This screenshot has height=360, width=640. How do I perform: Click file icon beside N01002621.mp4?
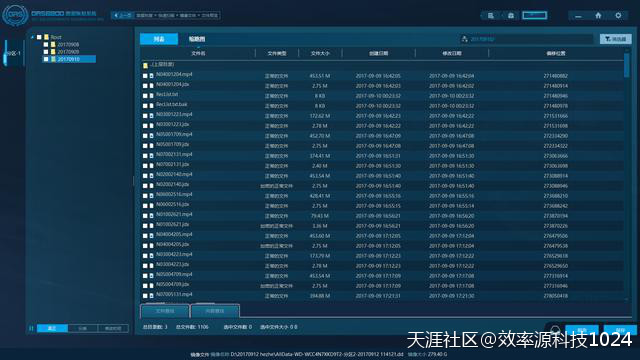tap(151, 216)
